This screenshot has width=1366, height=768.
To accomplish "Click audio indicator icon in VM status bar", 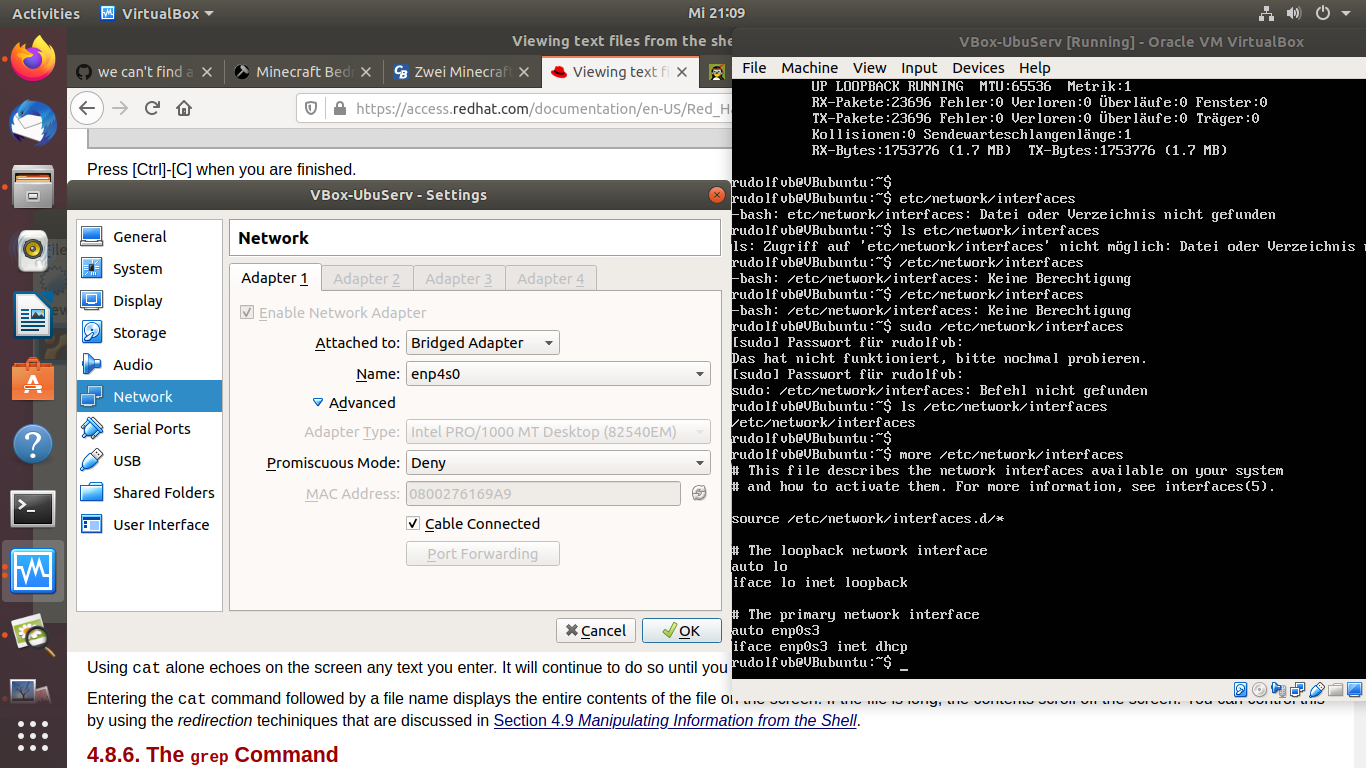I will point(1278,690).
